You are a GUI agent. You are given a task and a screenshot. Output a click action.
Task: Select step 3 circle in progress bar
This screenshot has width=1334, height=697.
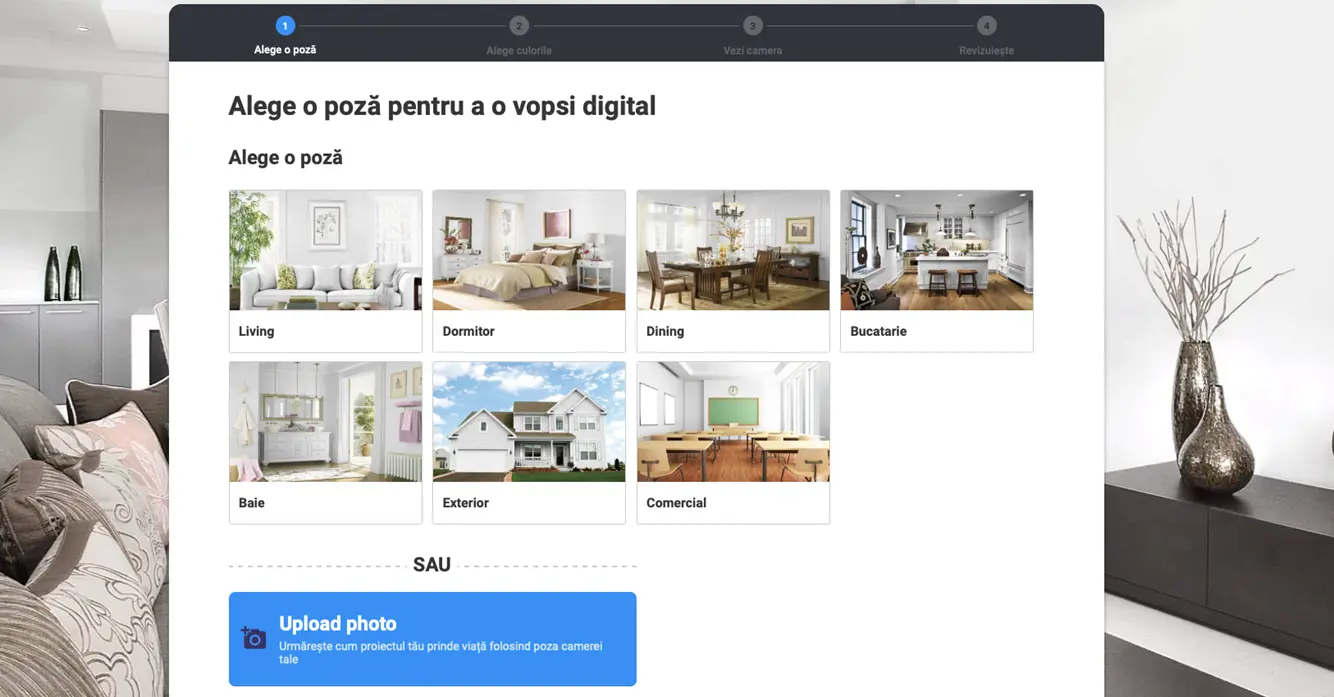pos(753,25)
